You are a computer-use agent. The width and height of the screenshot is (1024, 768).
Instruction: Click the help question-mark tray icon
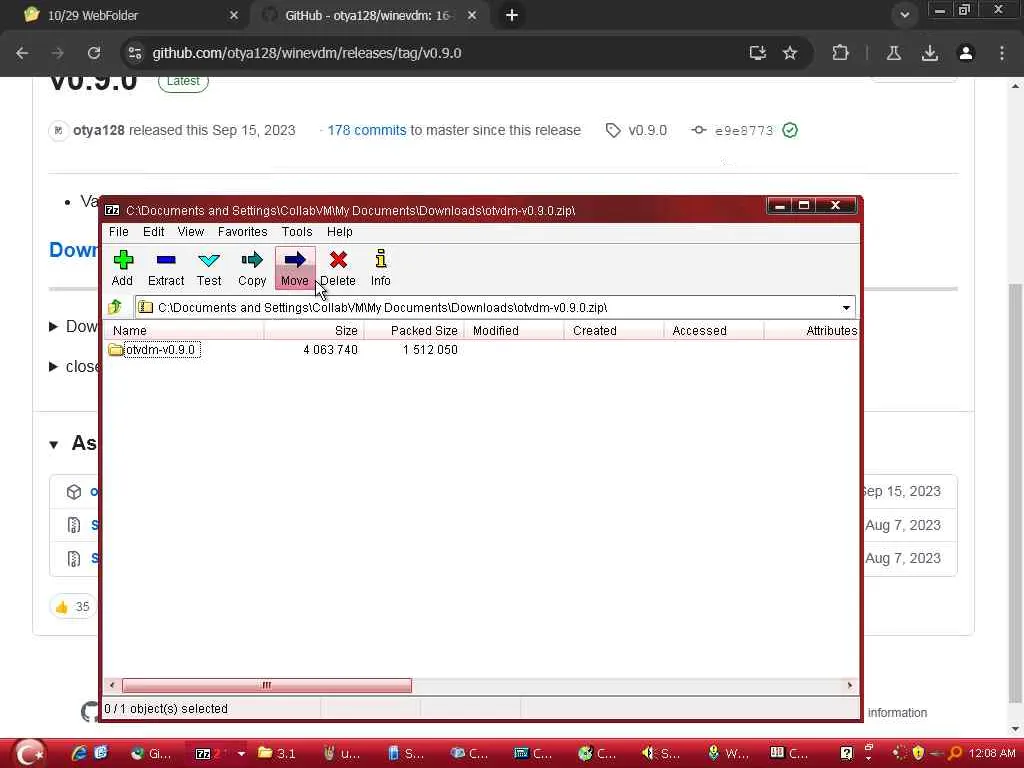(x=846, y=753)
